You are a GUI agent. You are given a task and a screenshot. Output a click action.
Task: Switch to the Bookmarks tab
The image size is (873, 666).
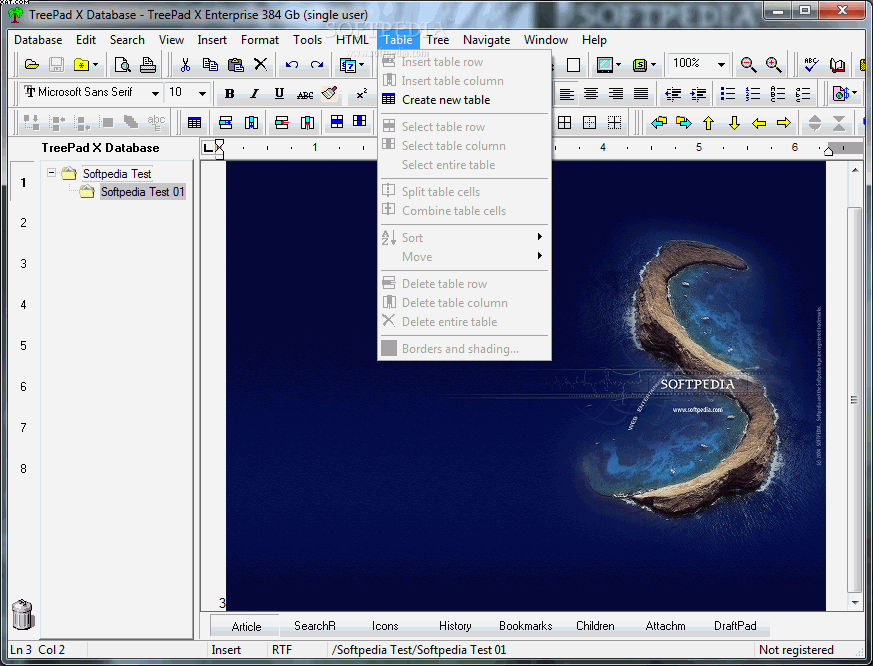(526, 626)
